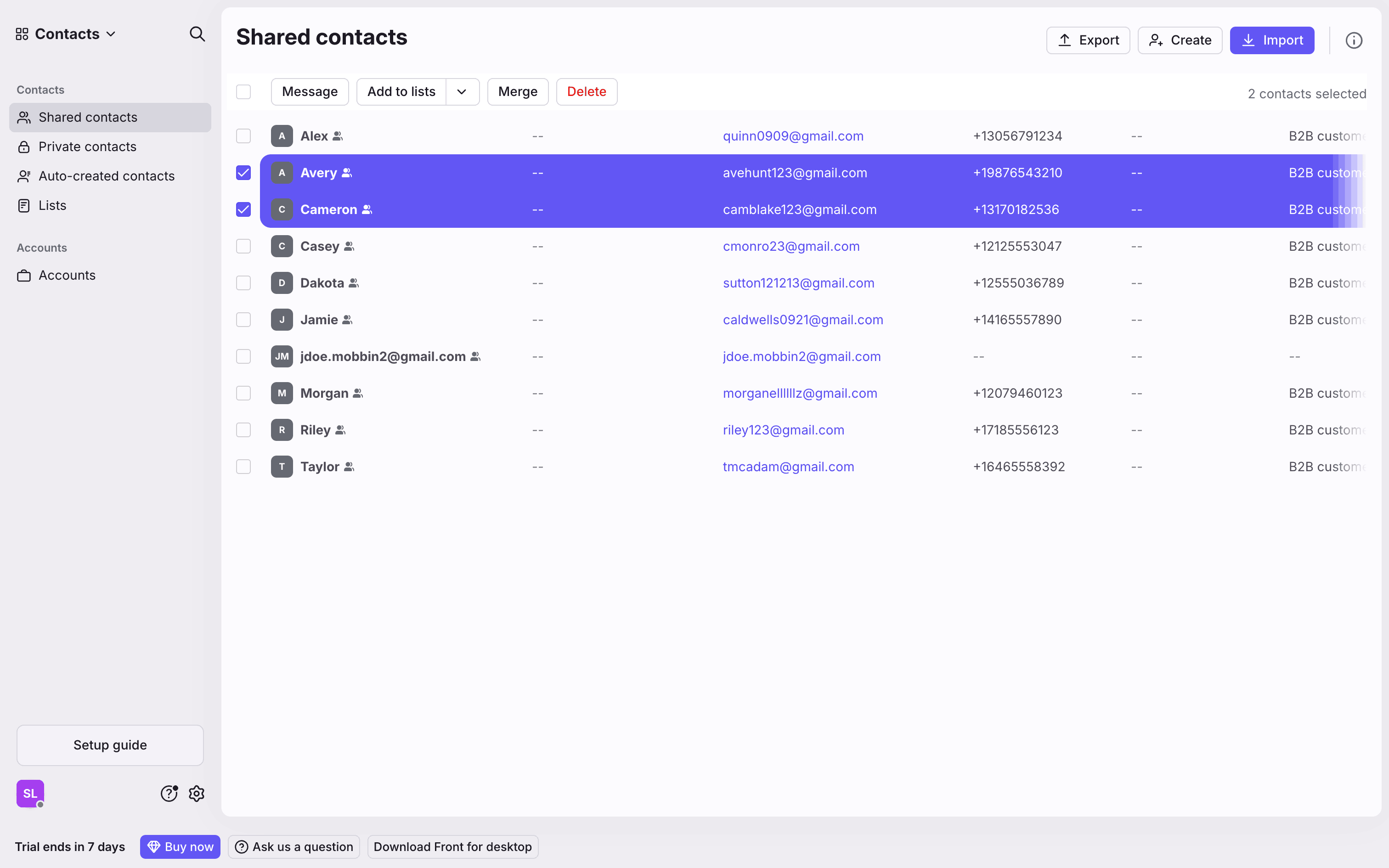1389x868 pixels.
Task: Click the JM avatar for jdoe.mobbin2
Action: click(282, 356)
